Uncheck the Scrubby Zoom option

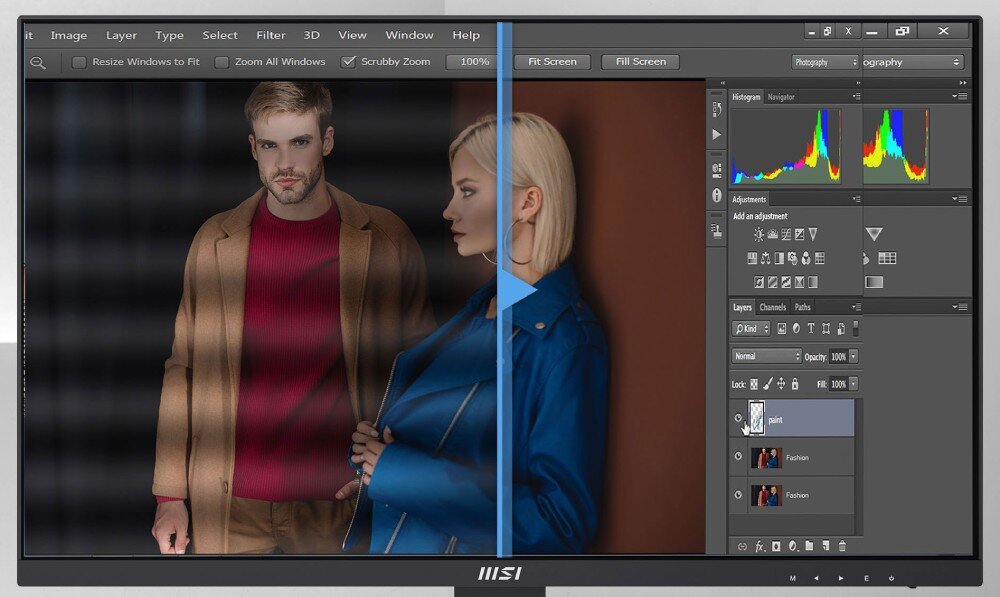pos(348,62)
